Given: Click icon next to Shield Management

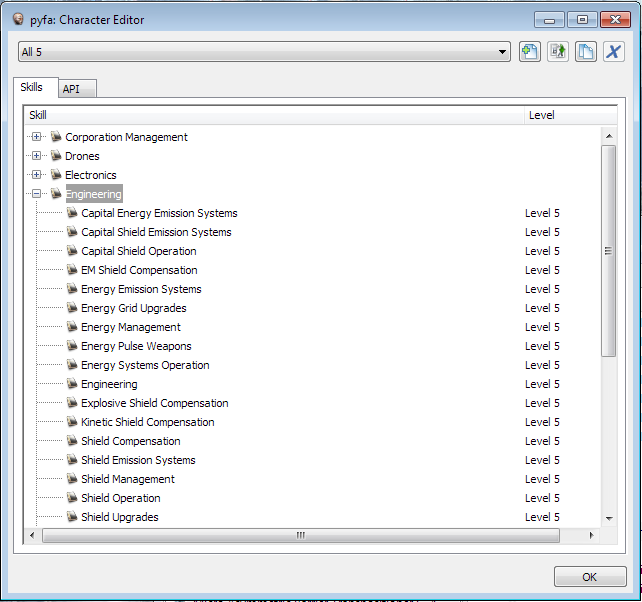Looking at the screenshot, I should pyautogui.click(x=72, y=478).
